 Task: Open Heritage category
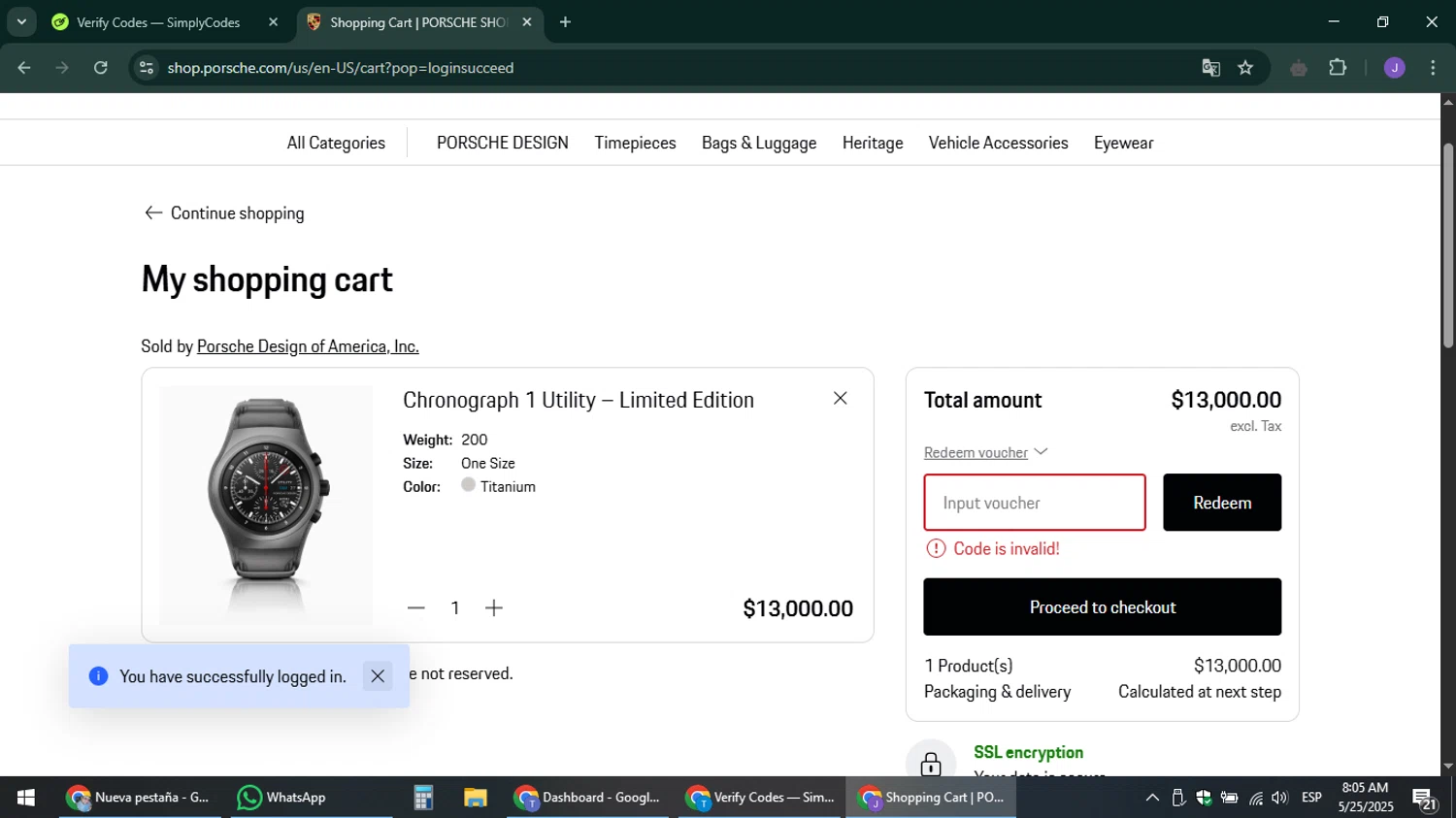[873, 143]
